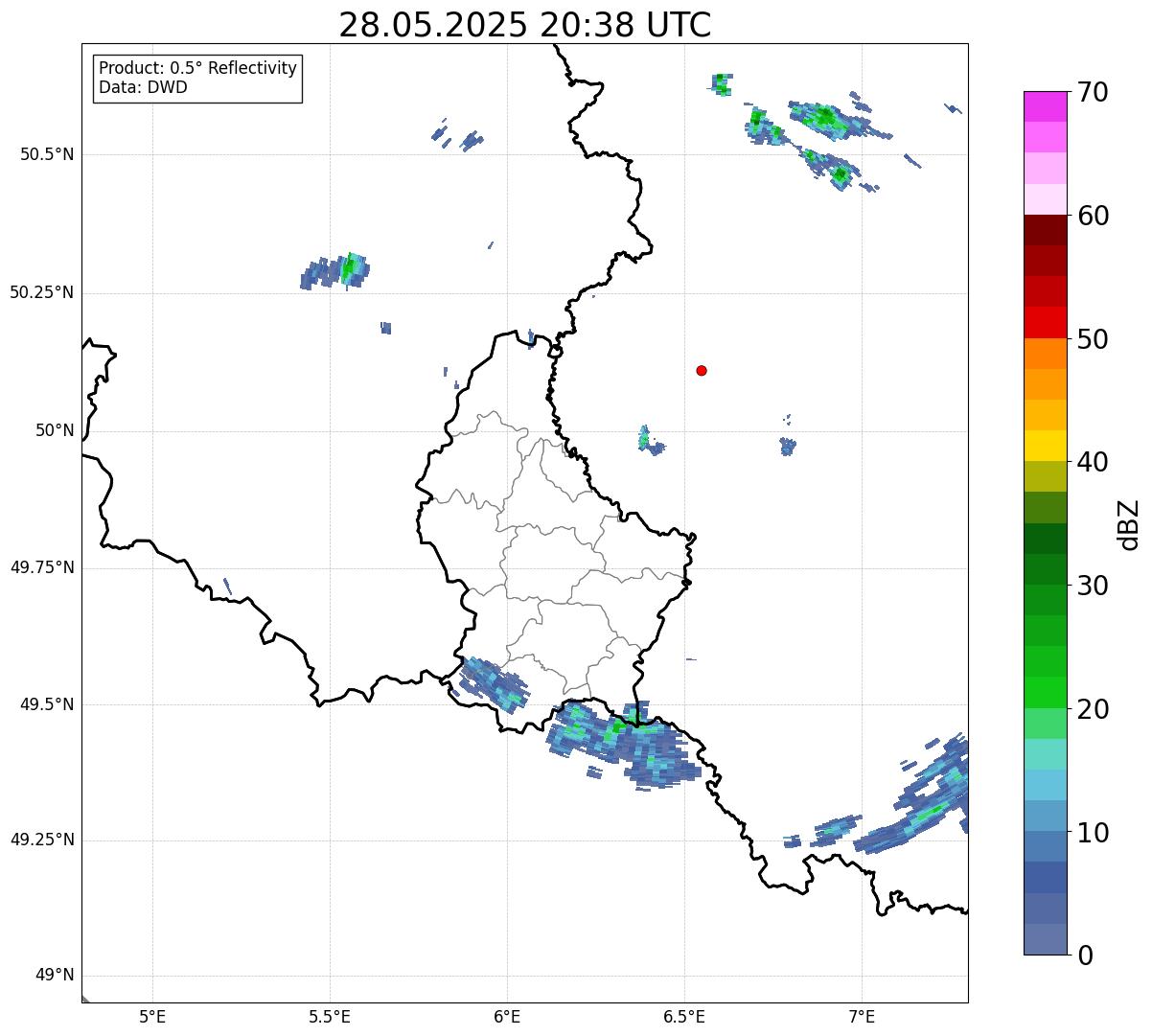1152x1036 pixels.
Task: Click the 0 tick on the colorbar
Action: pos(1084,955)
